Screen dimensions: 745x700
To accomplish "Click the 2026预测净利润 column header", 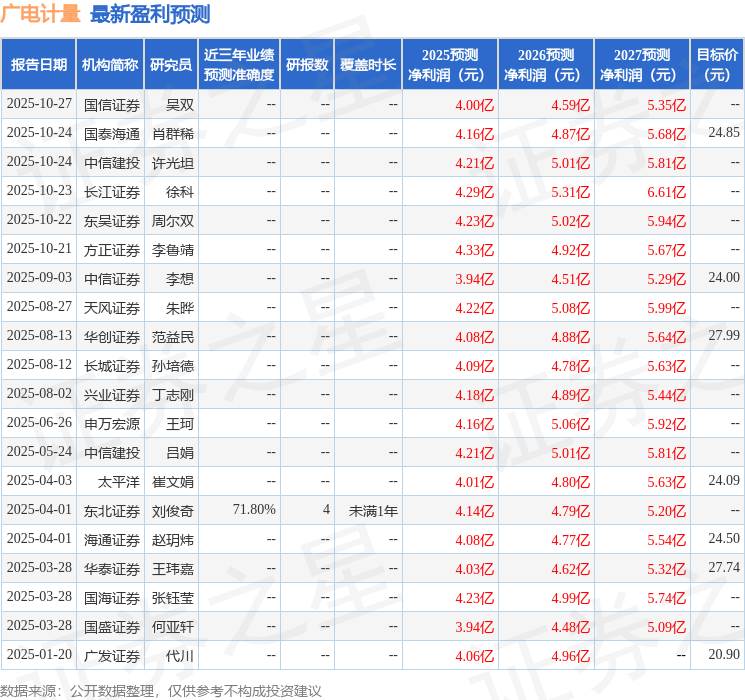I will point(546,64).
